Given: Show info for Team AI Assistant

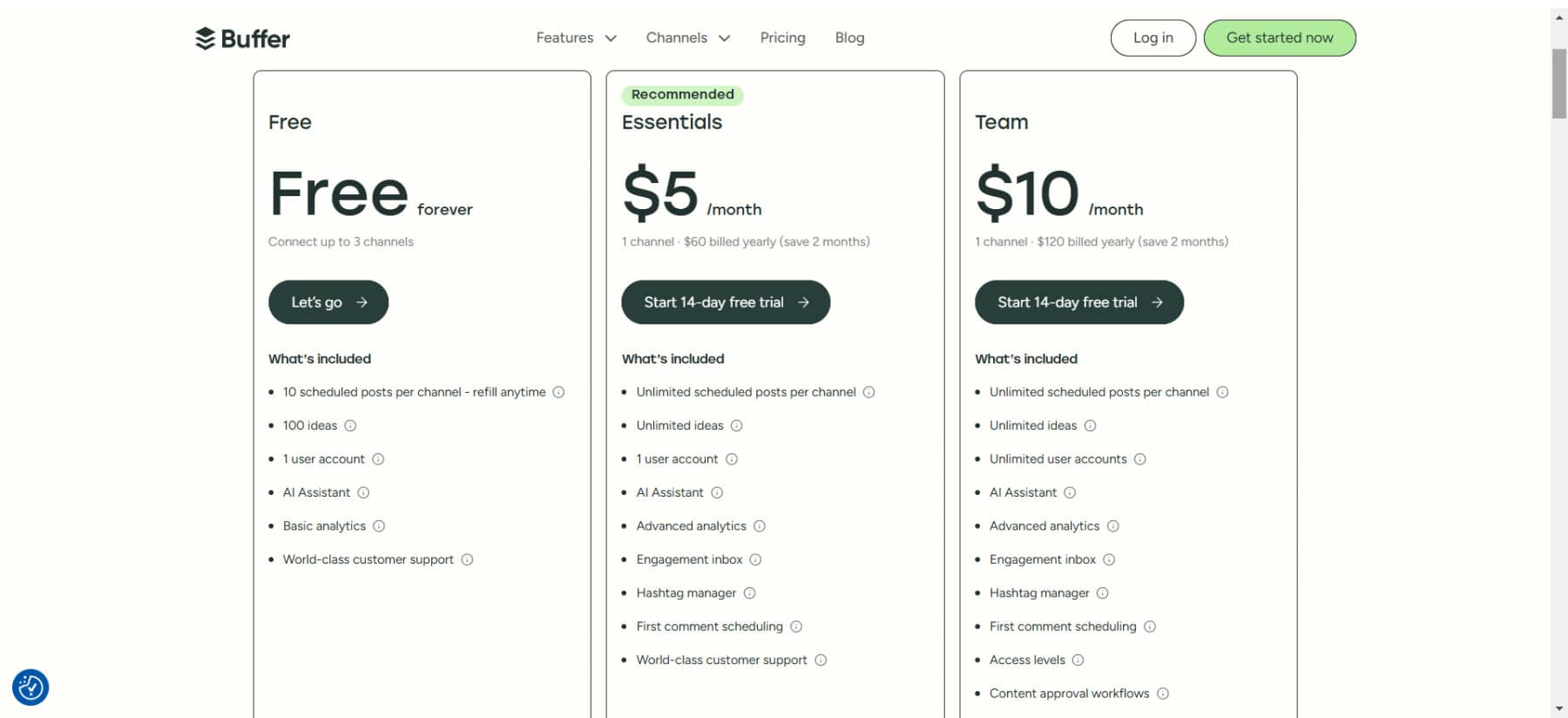Looking at the screenshot, I should tap(1071, 492).
